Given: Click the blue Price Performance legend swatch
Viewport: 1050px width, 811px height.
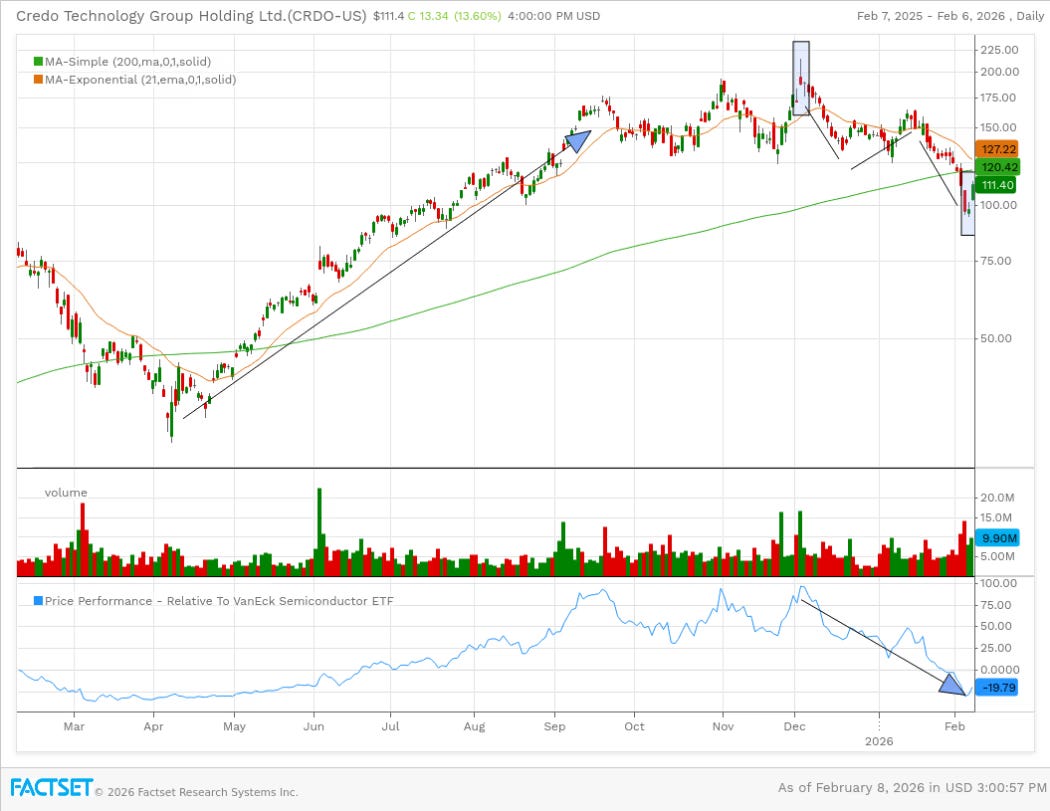Looking at the screenshot, I should (x=38, y=601).
